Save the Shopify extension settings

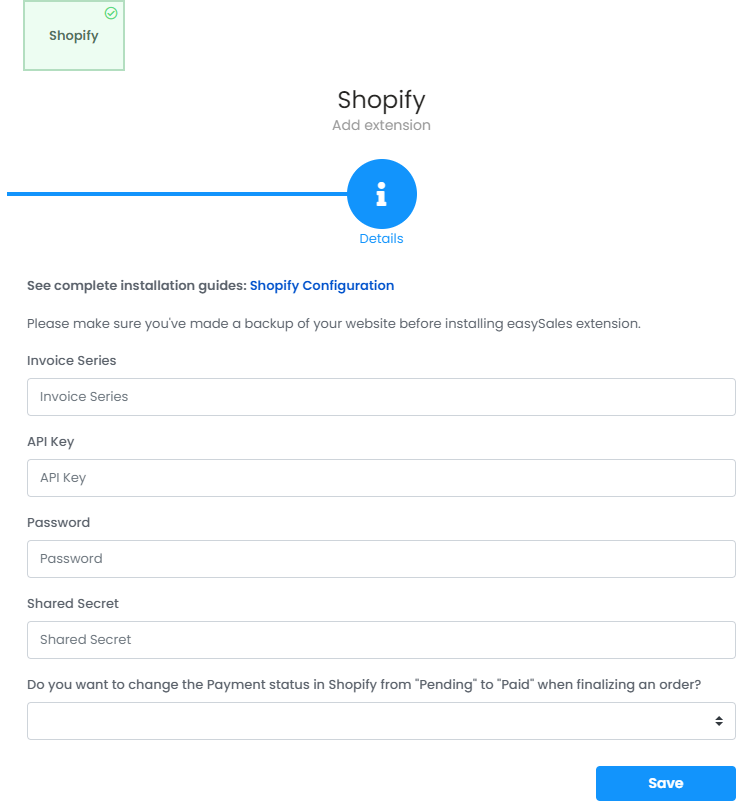click(x=666, y=783)
